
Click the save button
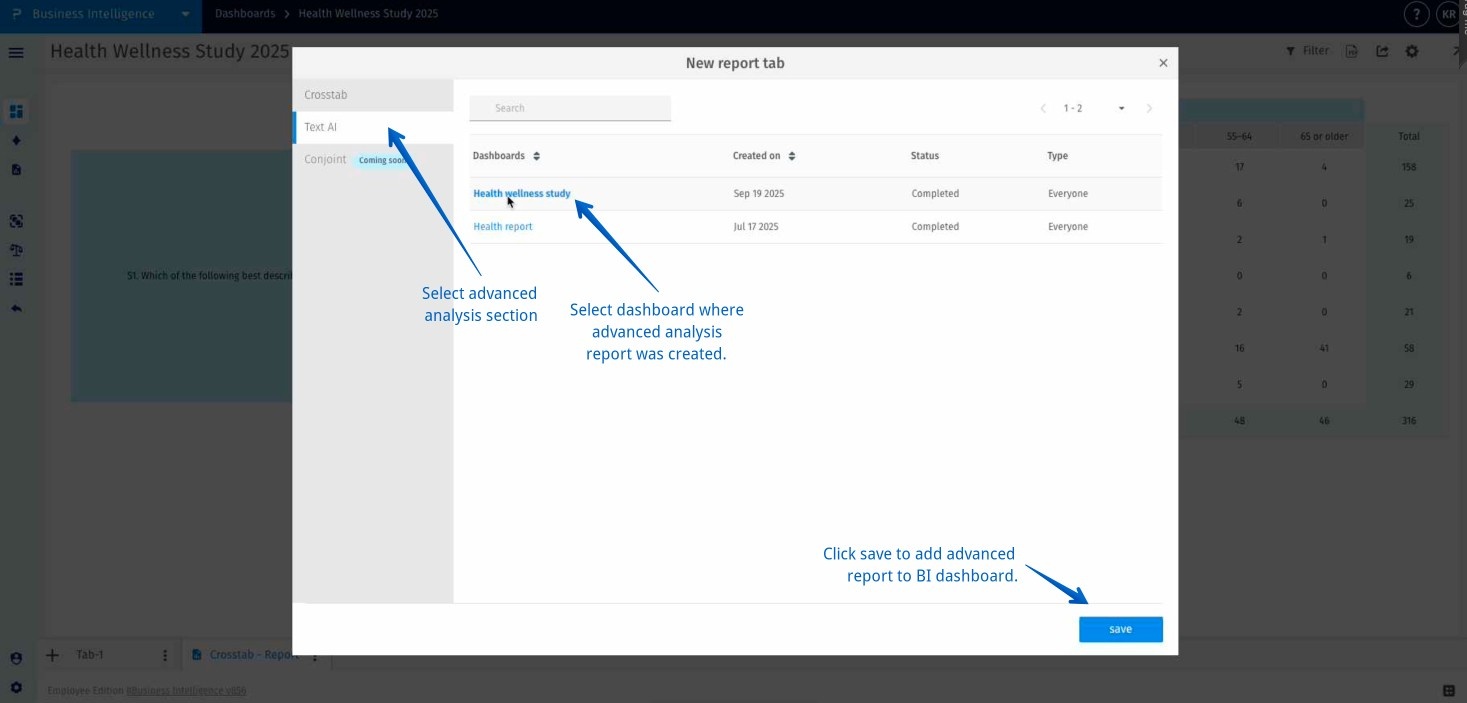pos(1121,629)
